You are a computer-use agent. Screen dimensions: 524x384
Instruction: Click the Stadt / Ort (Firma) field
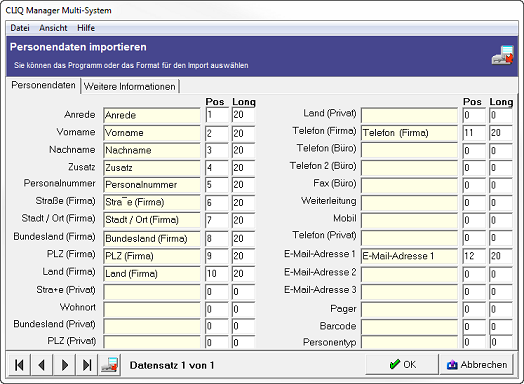[x=152, y=220]
